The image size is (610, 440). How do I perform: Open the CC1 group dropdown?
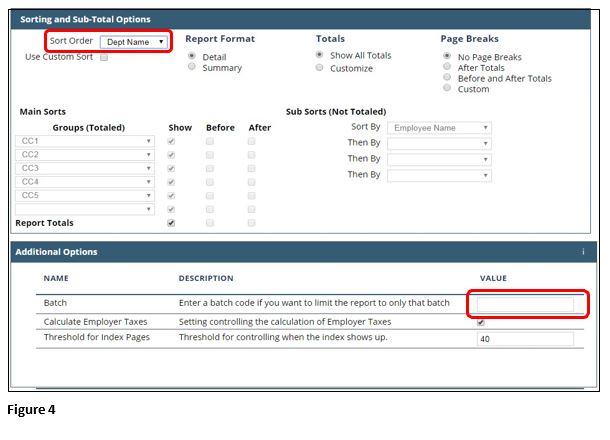[x=86, y=142]
